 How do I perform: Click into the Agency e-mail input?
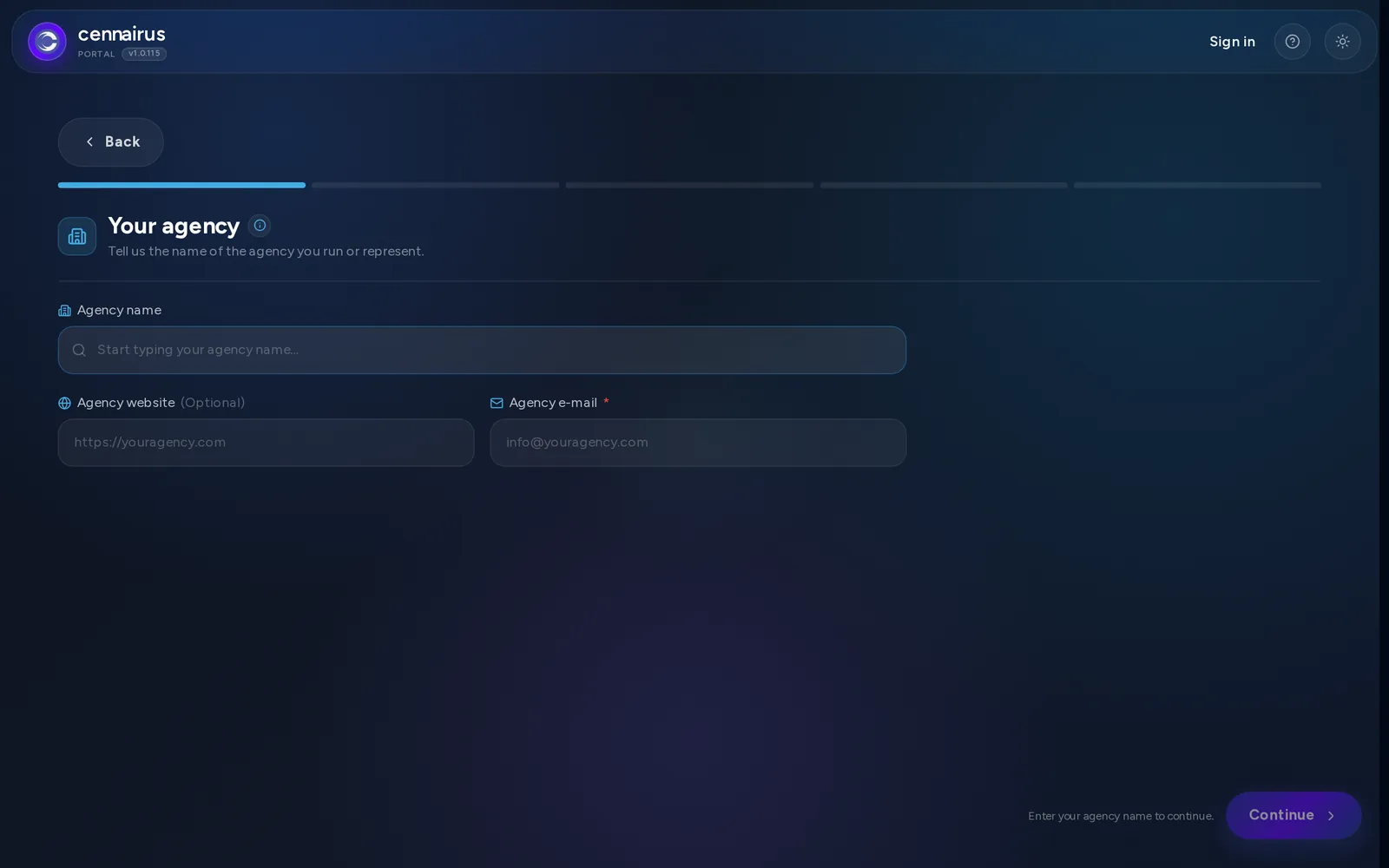[698, 443]
